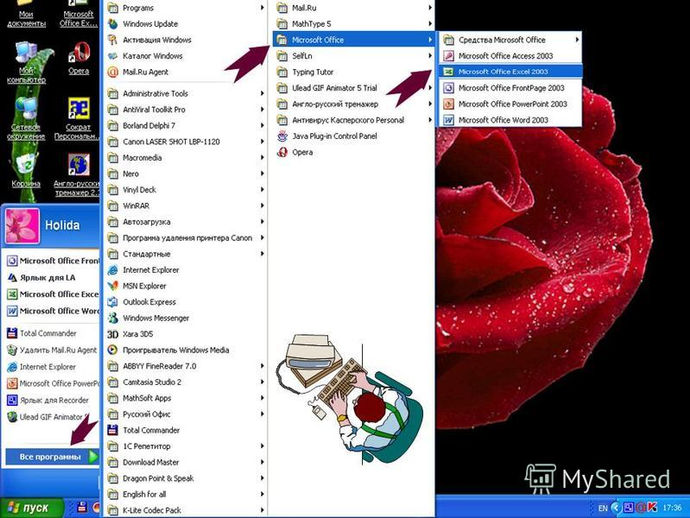Launch Internet Explorer from programs list
Image resolution: width=690 pixels, height=518 pixels.
pos(186,270)
